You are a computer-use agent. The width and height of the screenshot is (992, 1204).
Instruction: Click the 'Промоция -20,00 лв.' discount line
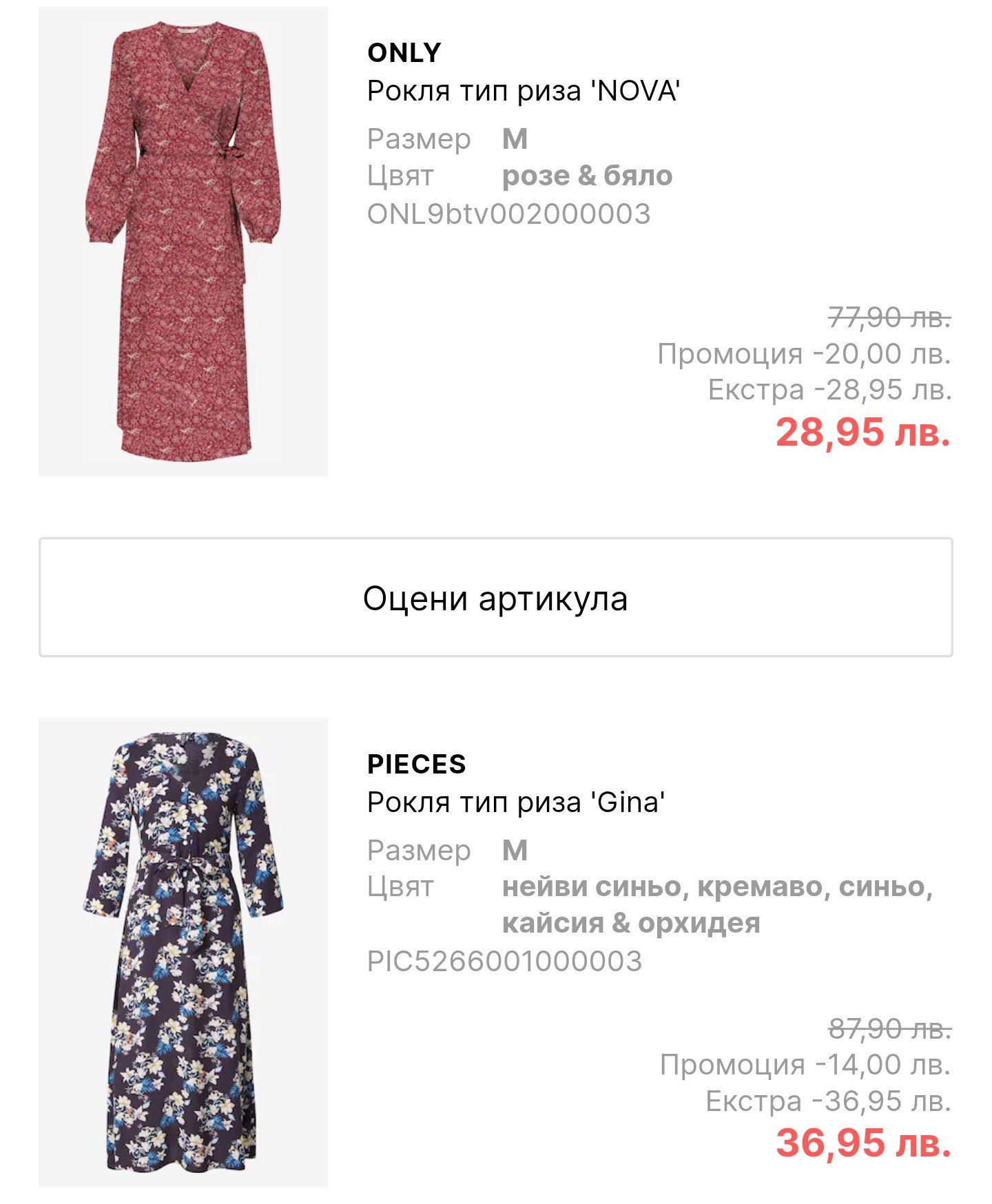click(804, 354)
